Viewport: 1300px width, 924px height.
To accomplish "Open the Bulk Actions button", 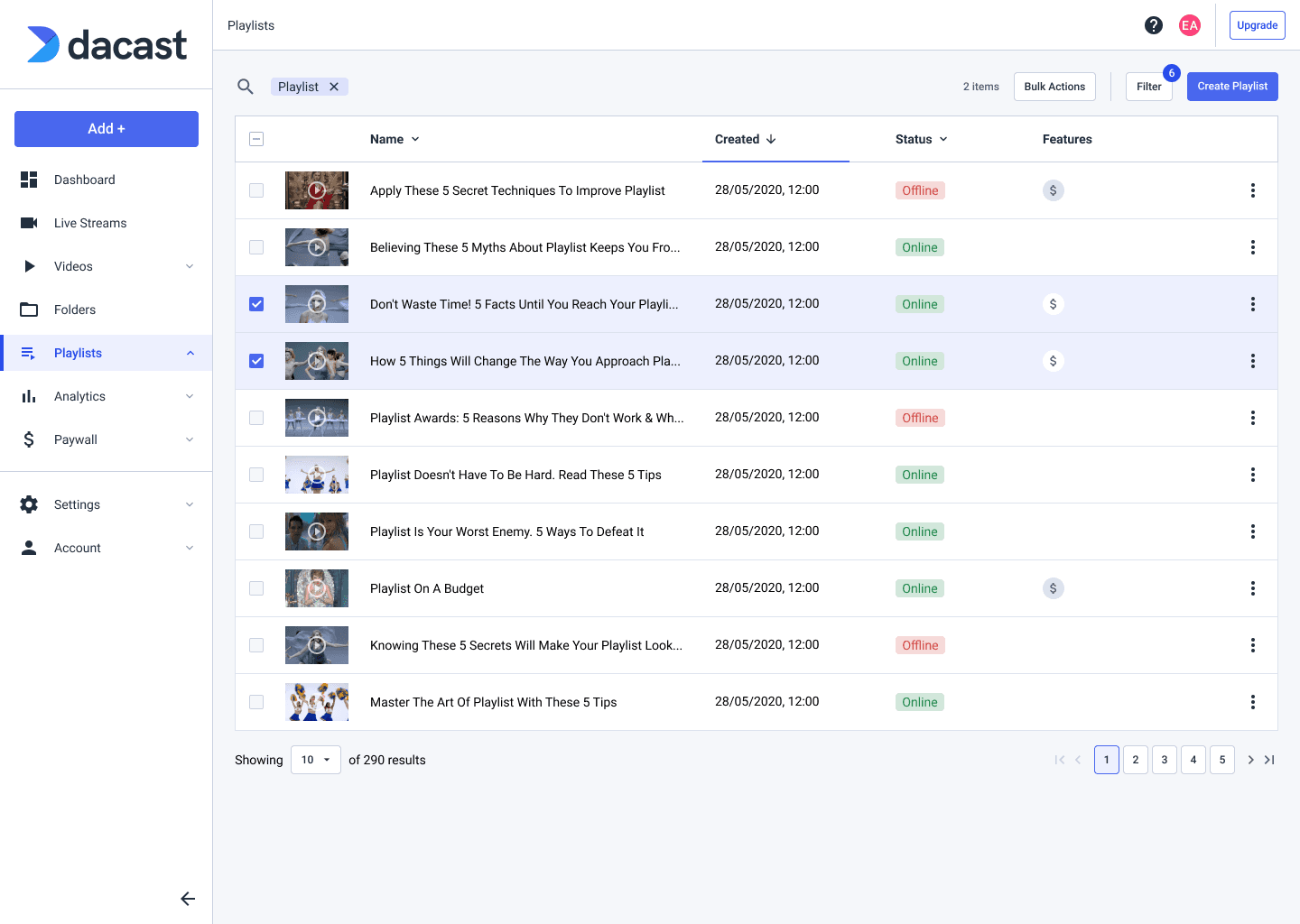I will (1054, 87).
